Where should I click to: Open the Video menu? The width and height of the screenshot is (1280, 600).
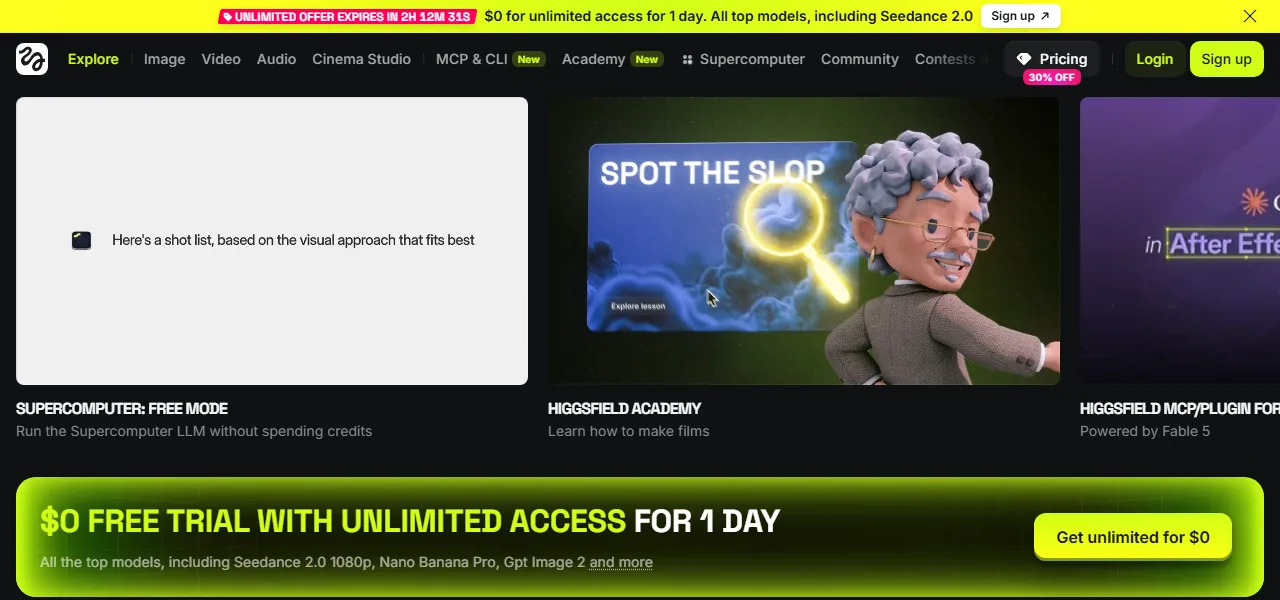[221, 59]
